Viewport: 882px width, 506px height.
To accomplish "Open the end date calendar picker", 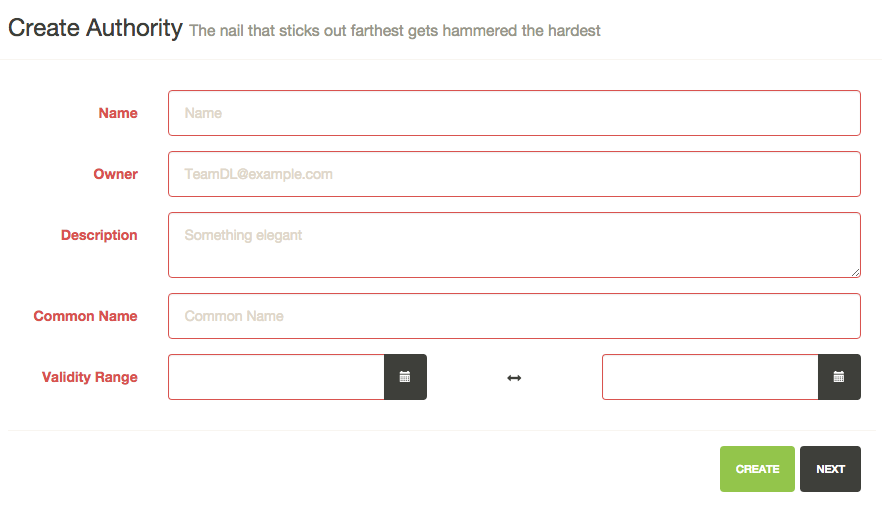I will 839,377.
